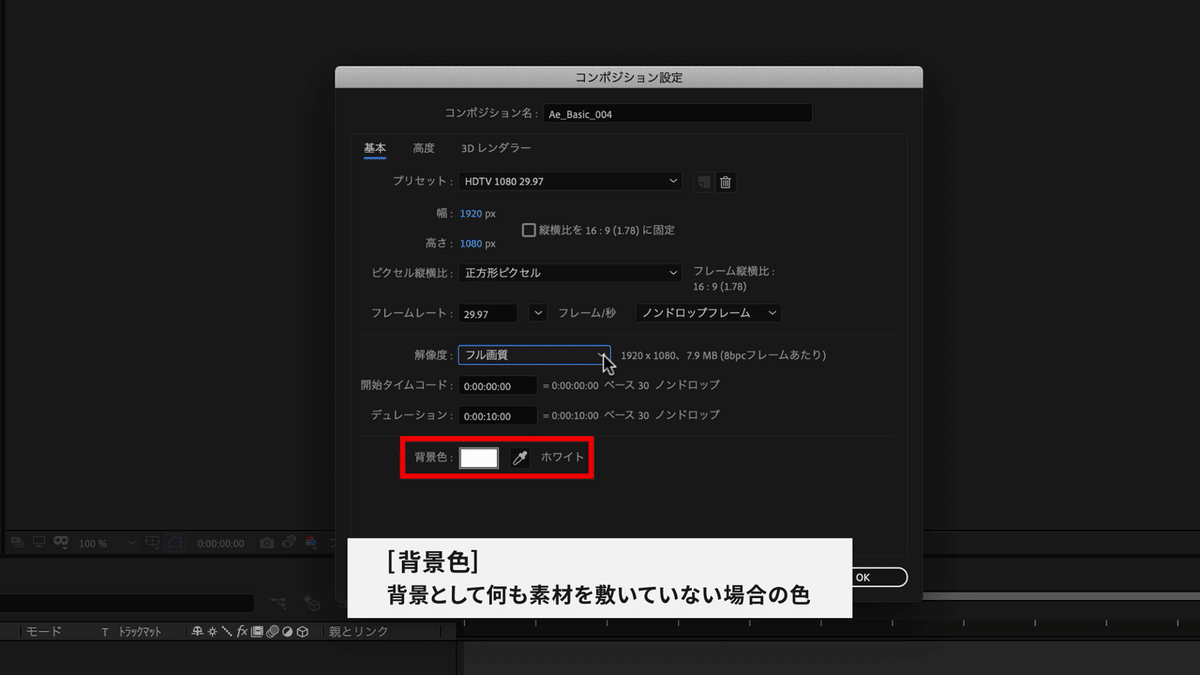
Task: Switch to the 高度 tab
Action: [424, 147]
